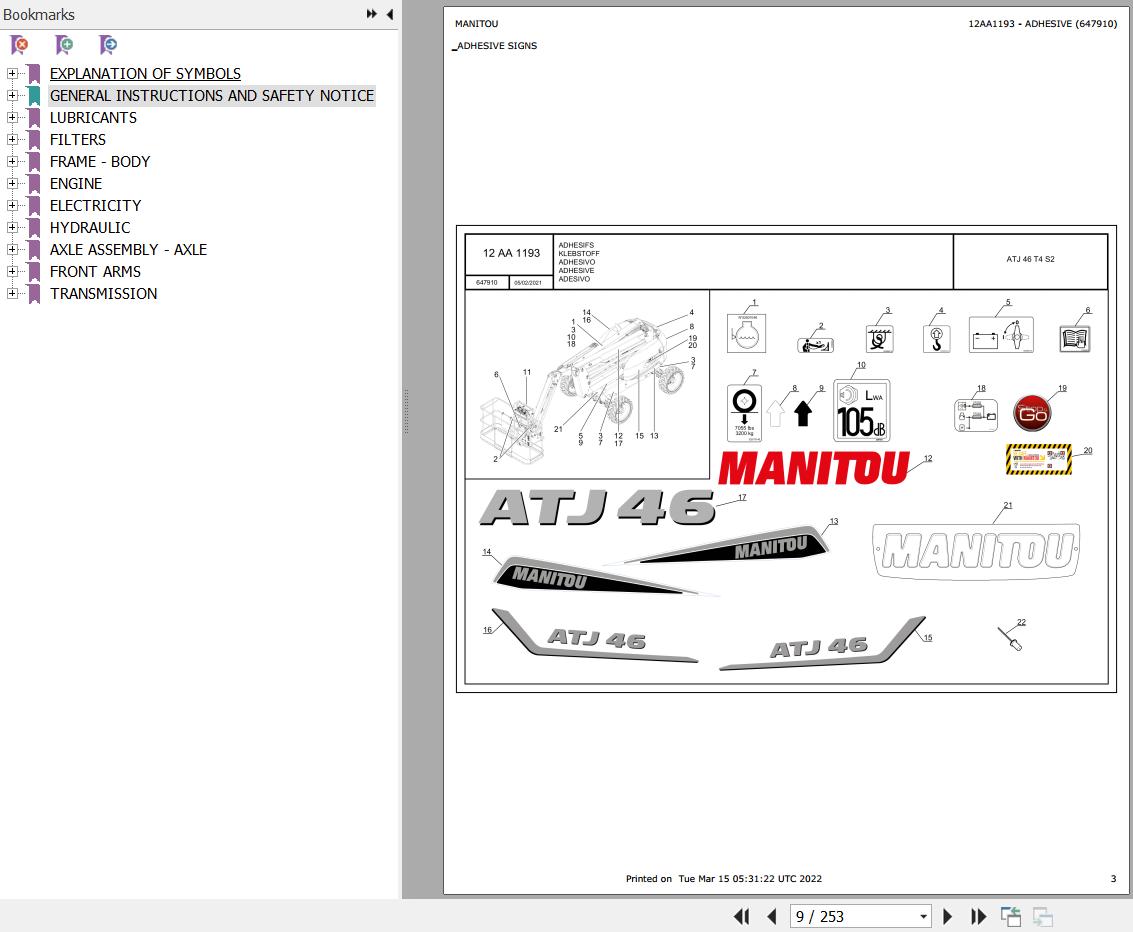Collapse the Bookmarks panel

pyautogui.click(x=390, y=14)
